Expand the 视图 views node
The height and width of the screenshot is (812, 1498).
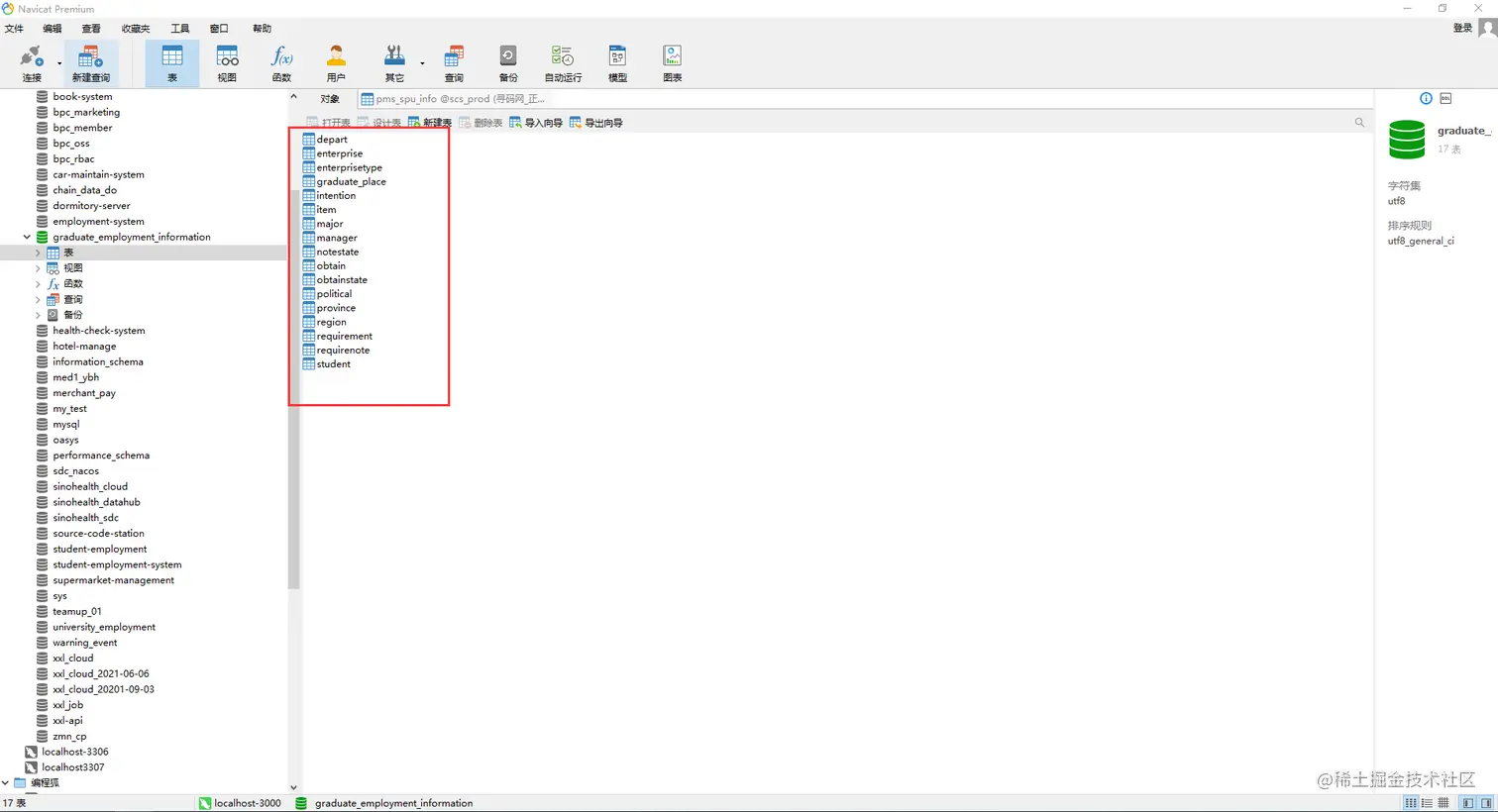[39, 268]
